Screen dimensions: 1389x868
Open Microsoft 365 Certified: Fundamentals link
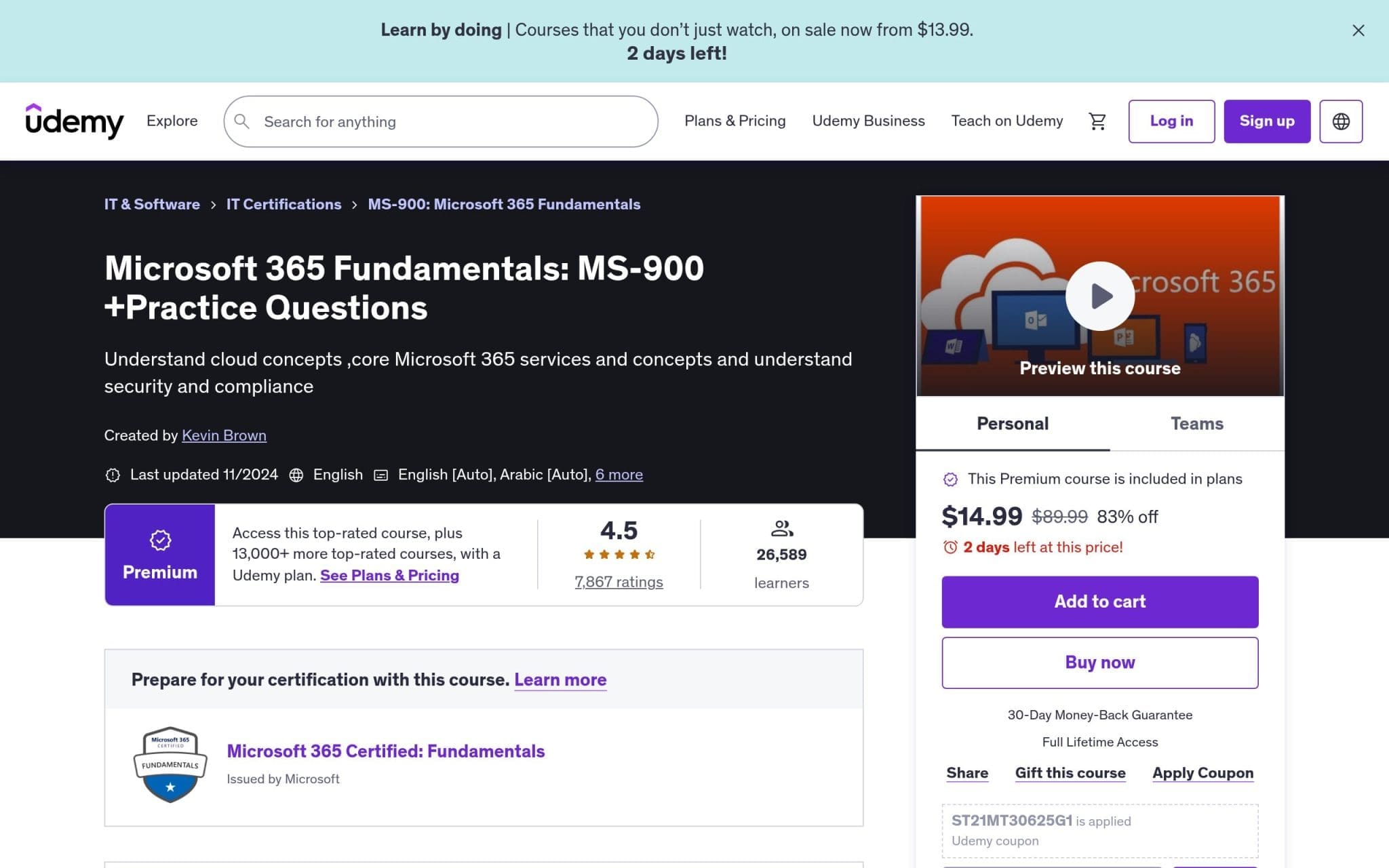tap(385, 751)
